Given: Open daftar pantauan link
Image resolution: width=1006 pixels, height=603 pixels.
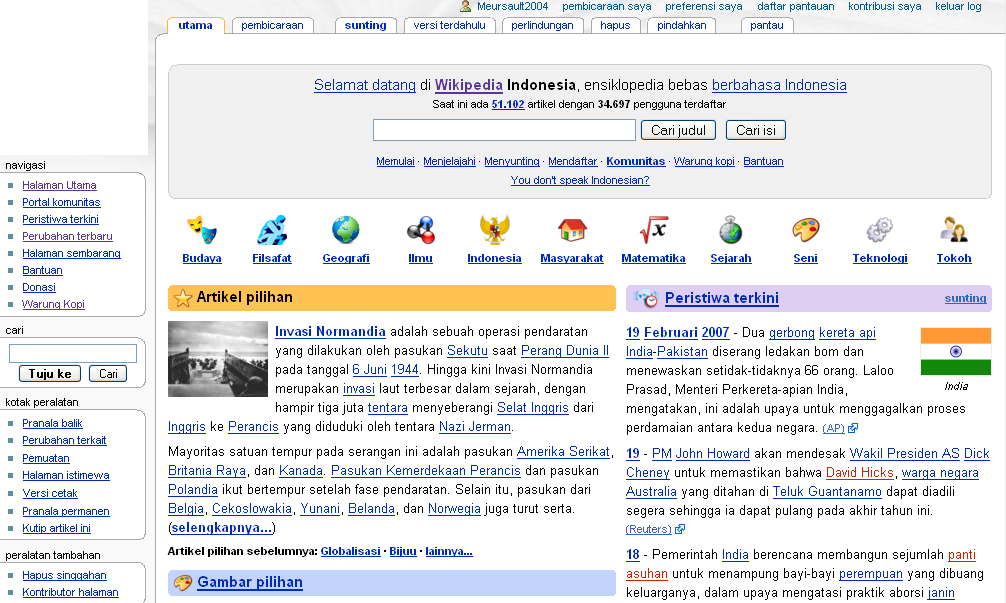Looking at the screenshot, I should [796, 6].
